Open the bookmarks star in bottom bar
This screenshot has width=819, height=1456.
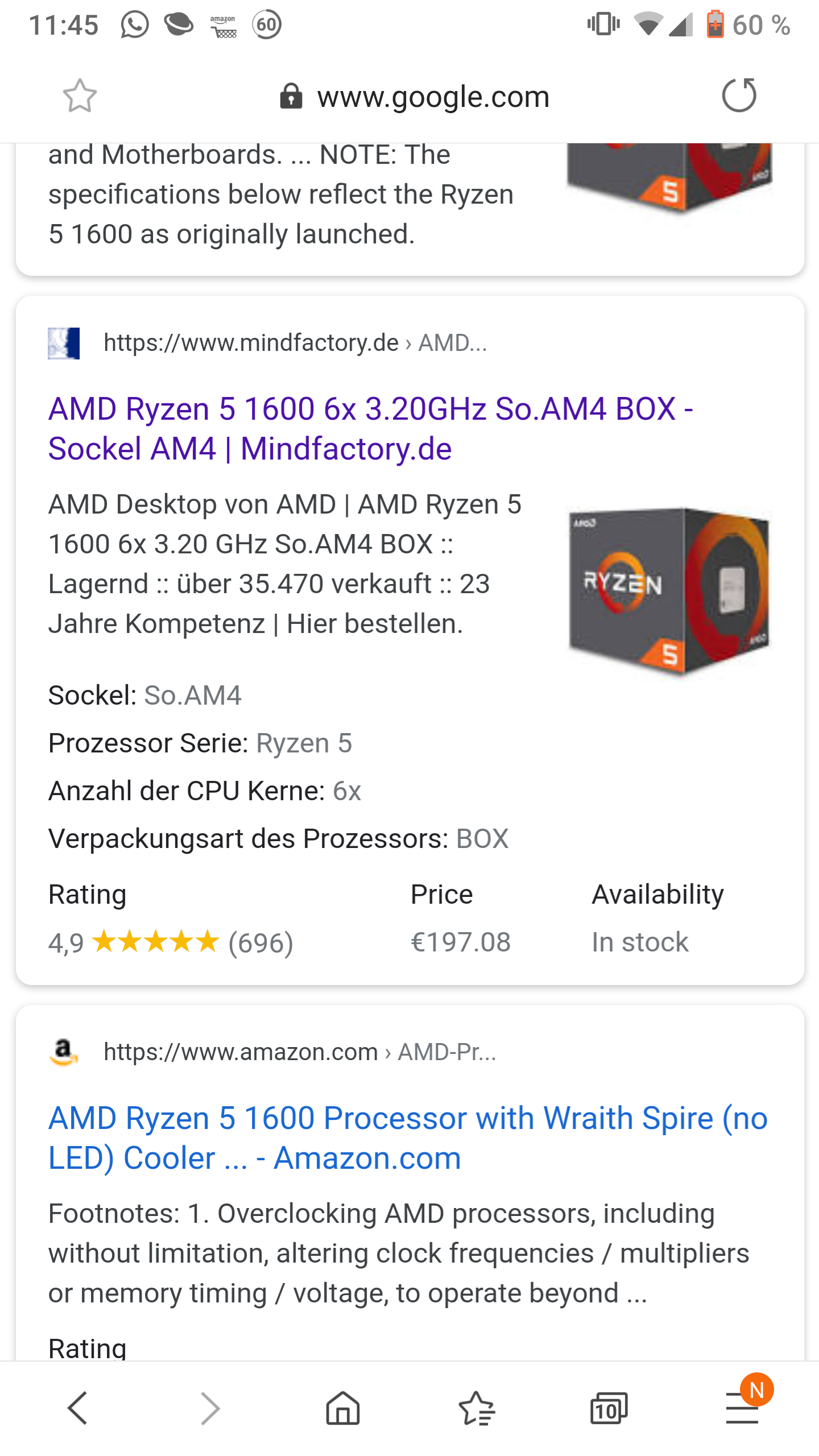(x=478, y=1408)
